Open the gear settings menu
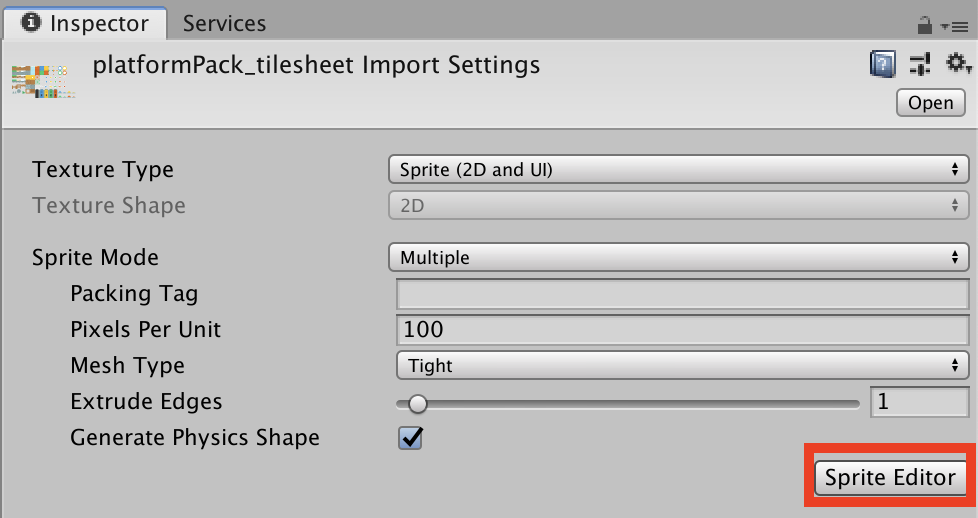 click(958, 65)
